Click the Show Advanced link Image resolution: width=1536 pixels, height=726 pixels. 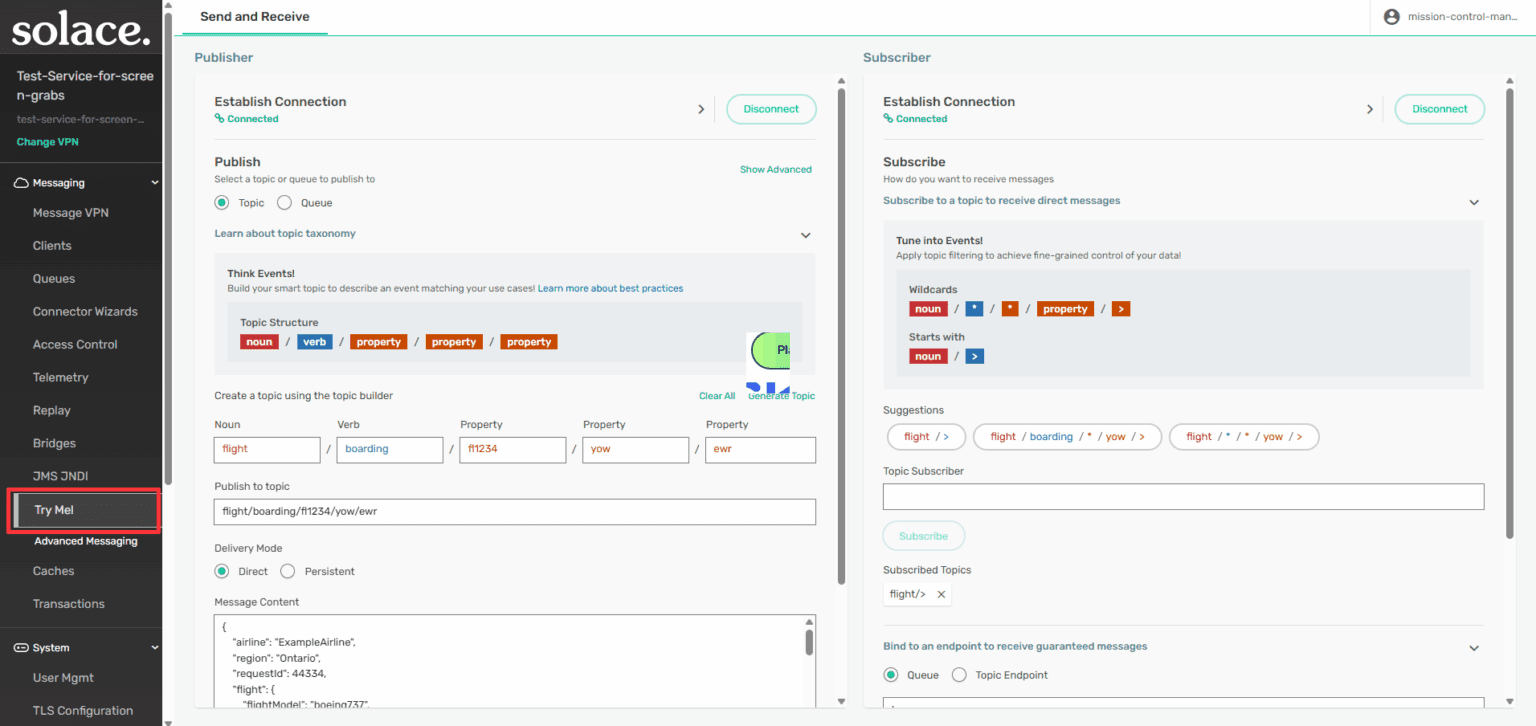776,169
